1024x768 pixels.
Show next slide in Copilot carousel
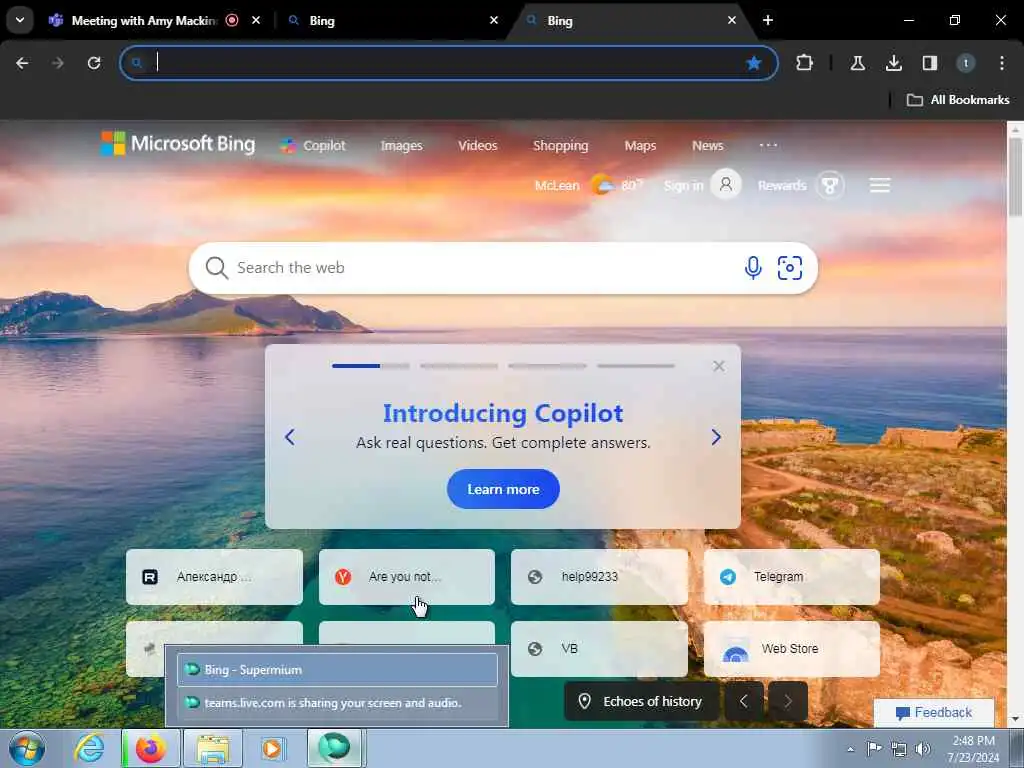pos(716,437)
